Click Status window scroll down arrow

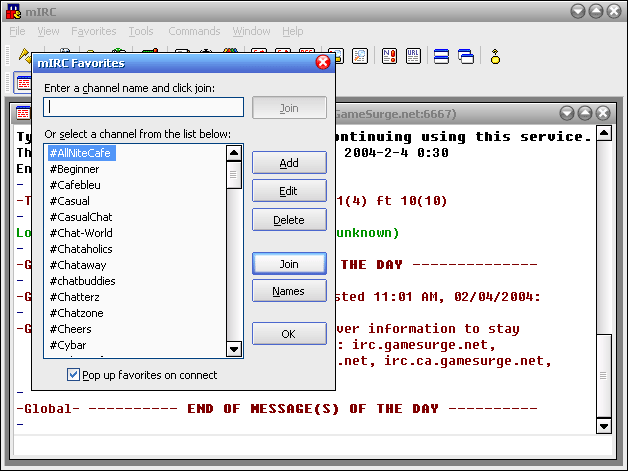(x=604, y=426)
